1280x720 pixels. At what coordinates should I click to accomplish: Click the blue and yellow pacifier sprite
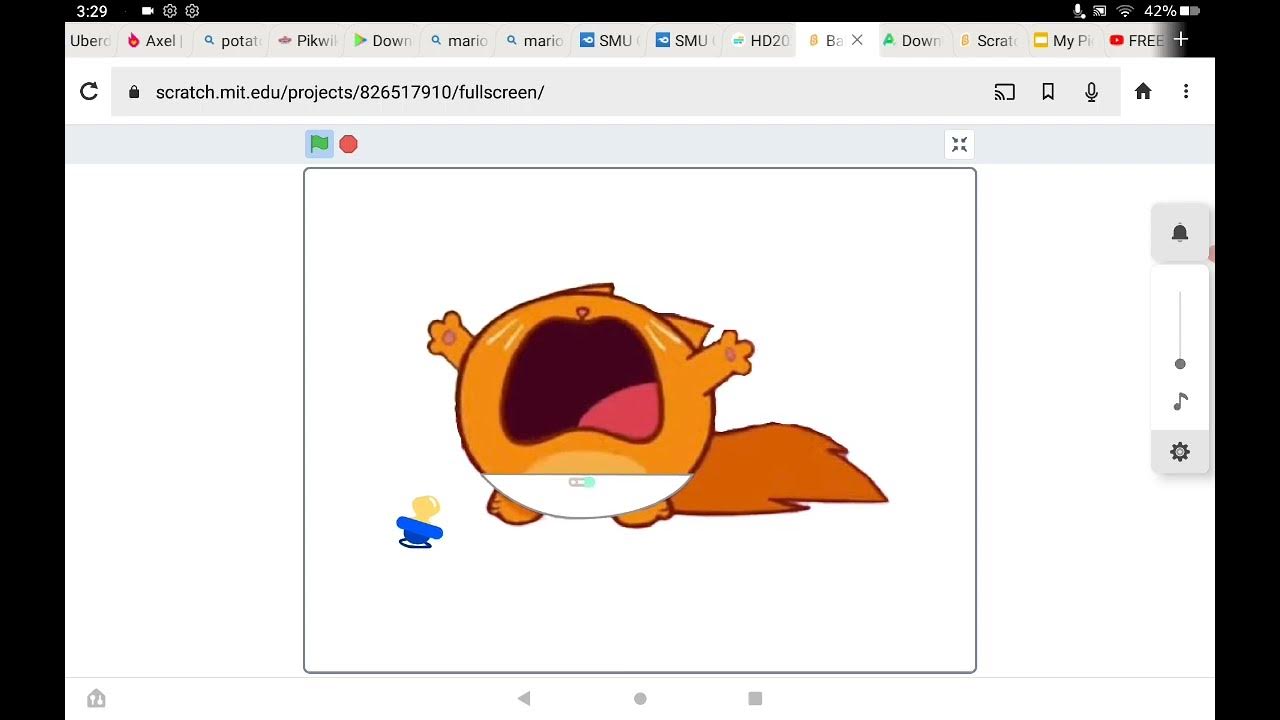420,522
